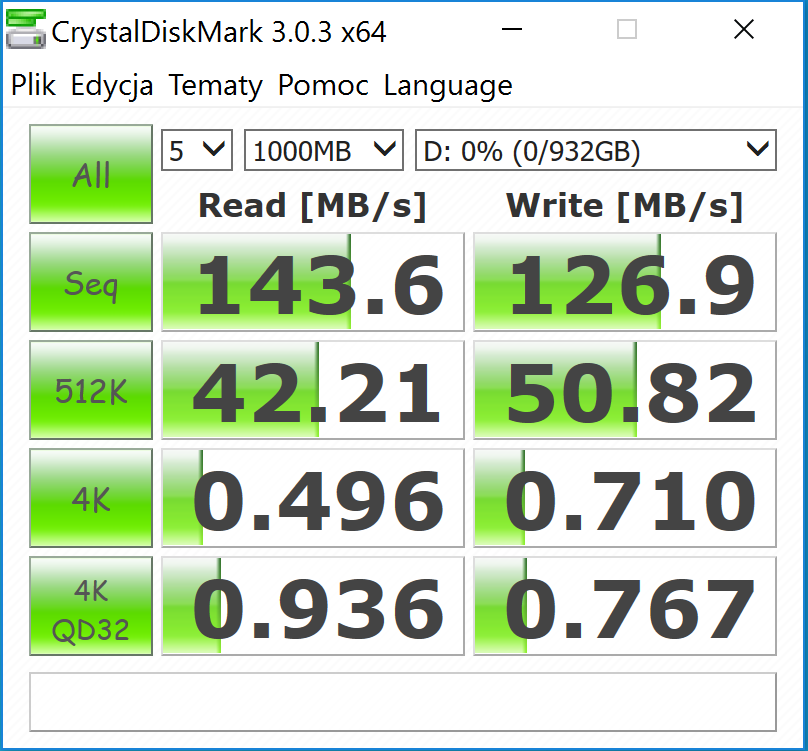Select the 512K write result 50.82
Viewport: 808px width, 751px height.
click(625, 390)
